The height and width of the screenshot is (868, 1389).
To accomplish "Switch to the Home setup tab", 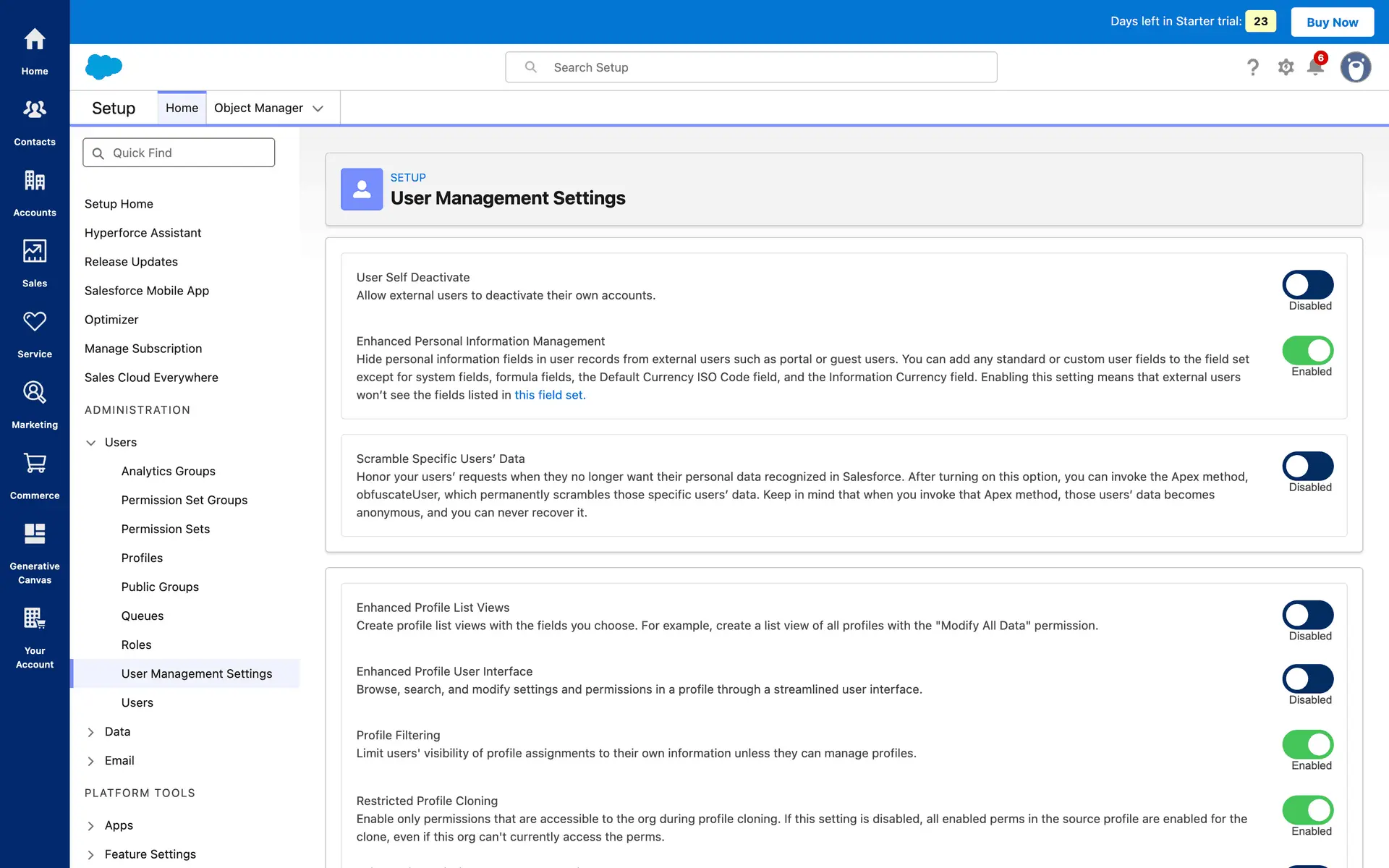I will coord(182,108).
